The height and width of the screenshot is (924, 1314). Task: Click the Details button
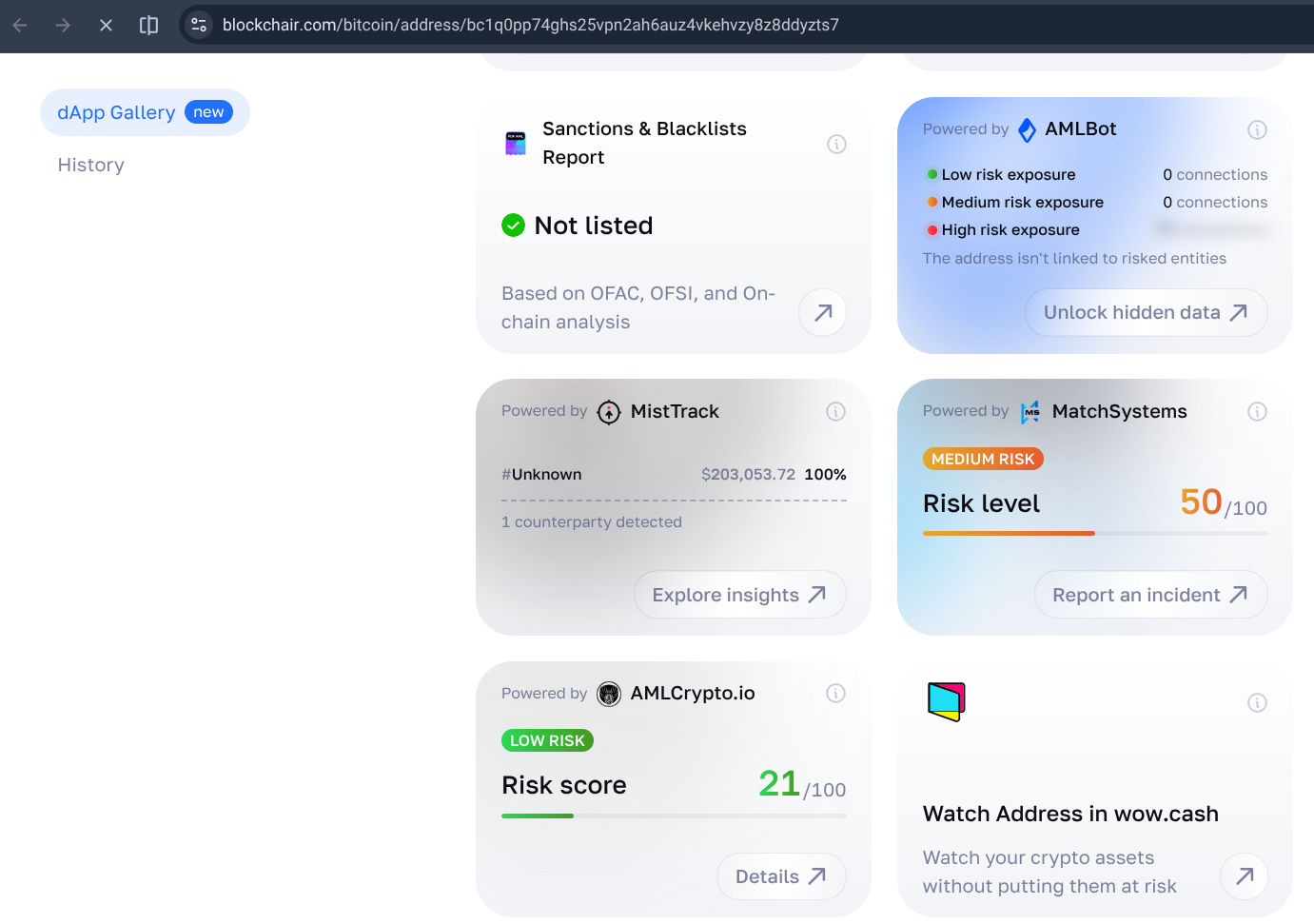[781, 876]
